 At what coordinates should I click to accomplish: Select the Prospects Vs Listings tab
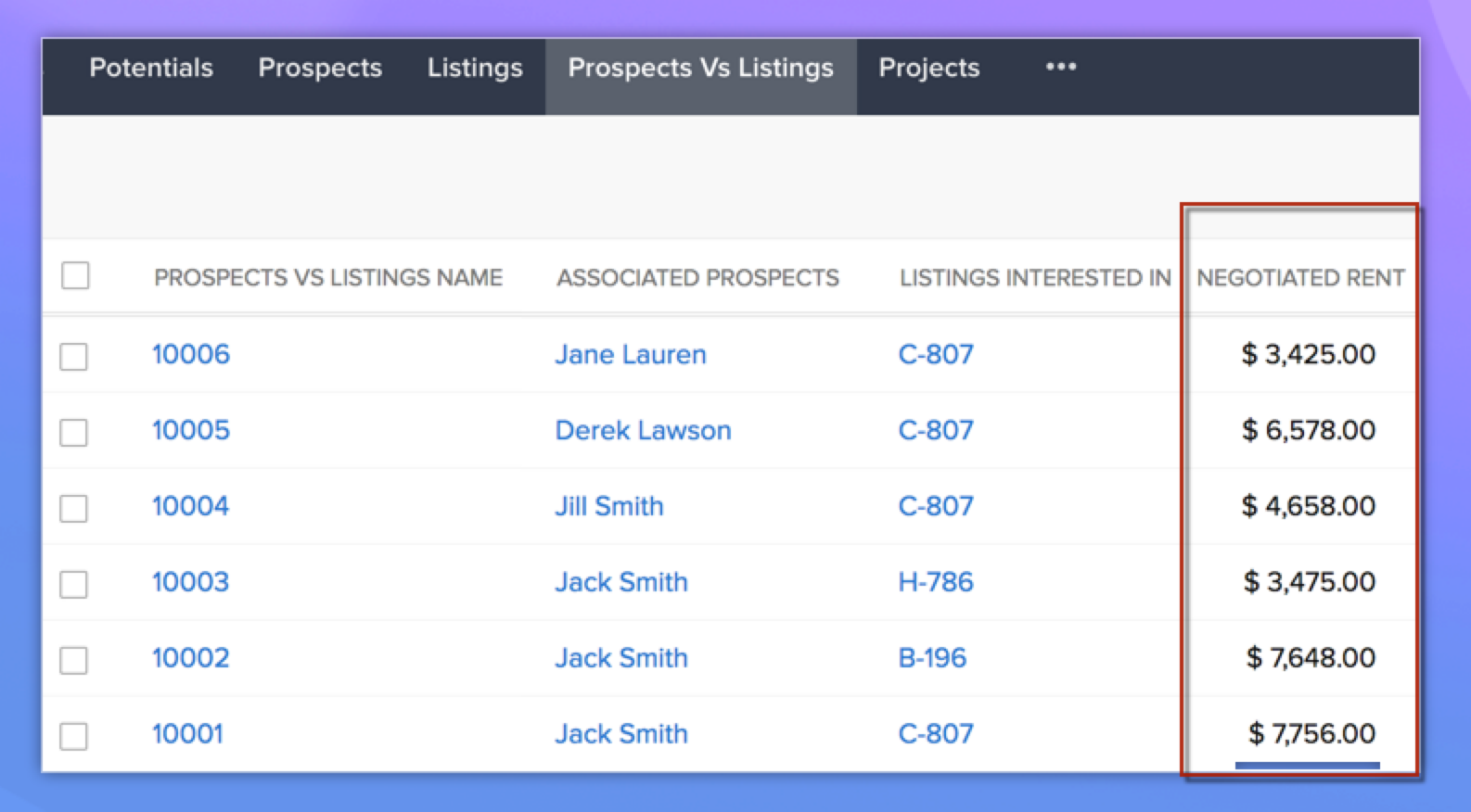[x=700, y=68]
